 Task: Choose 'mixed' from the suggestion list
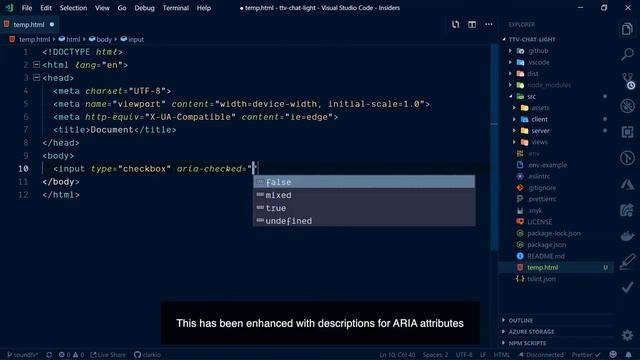click(364, 195)
